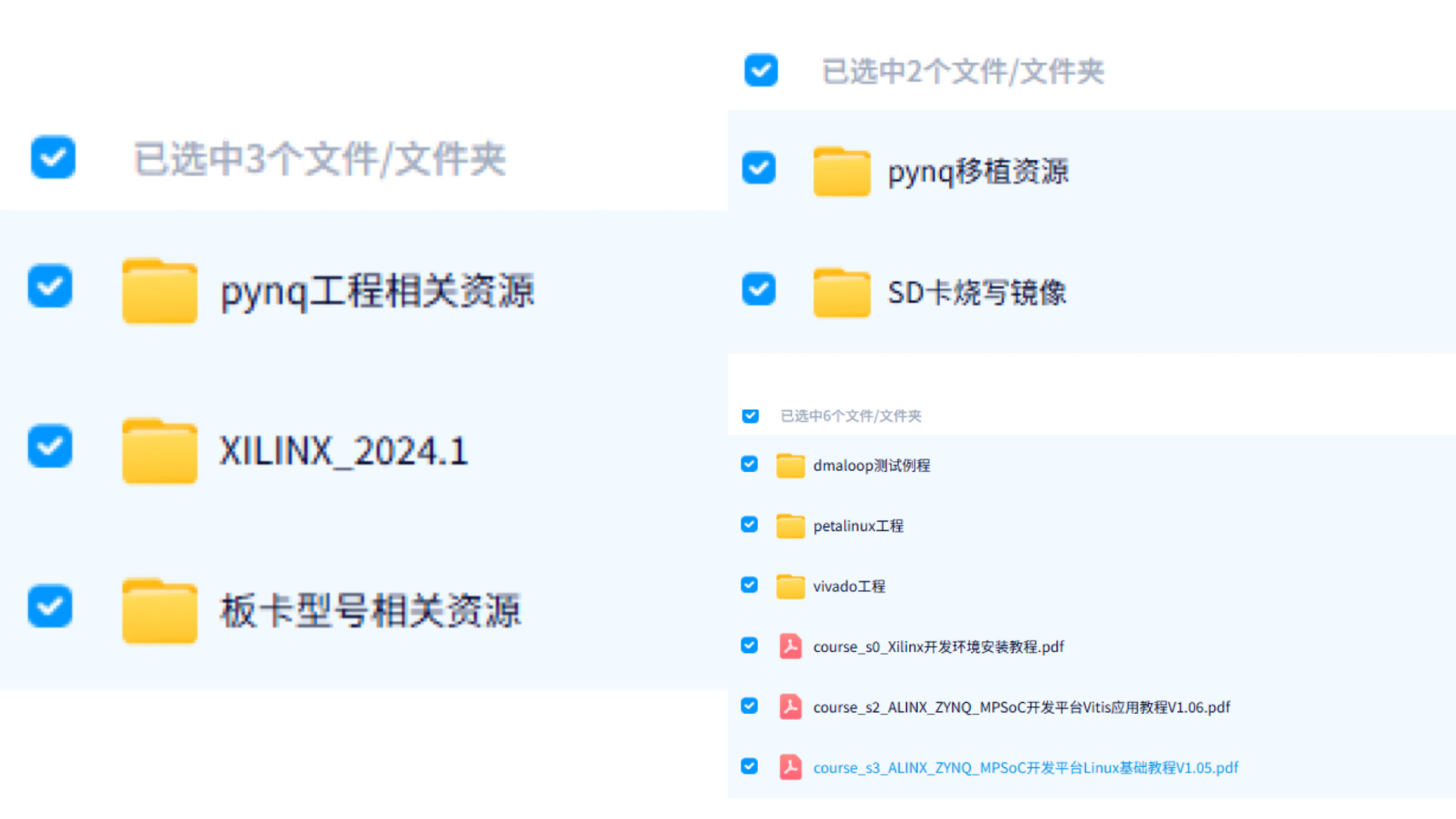The image size is (1456, 819).
Task: Open the petalinux工程 folder icon
Action: click(790, 525)
